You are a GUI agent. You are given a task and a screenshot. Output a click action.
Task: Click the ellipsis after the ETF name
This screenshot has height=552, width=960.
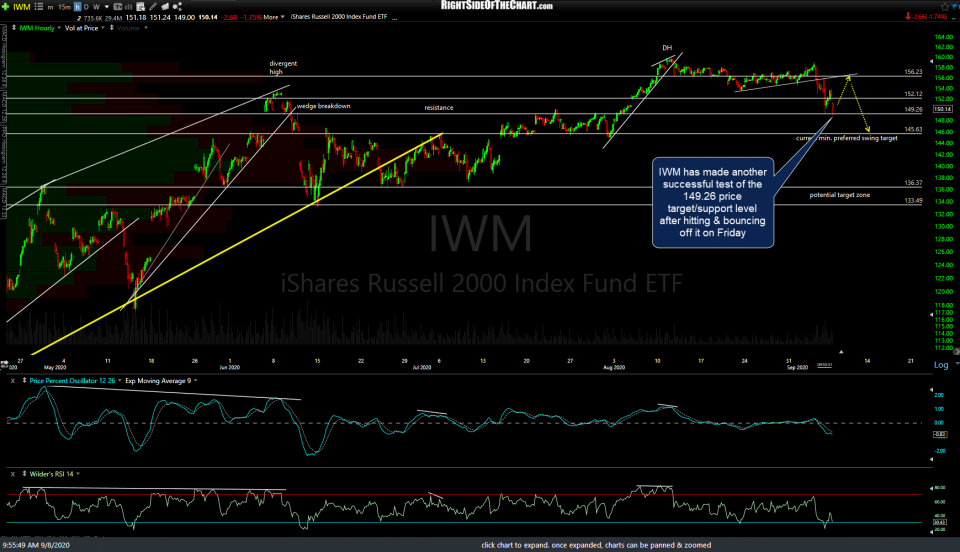pos(394,17)
